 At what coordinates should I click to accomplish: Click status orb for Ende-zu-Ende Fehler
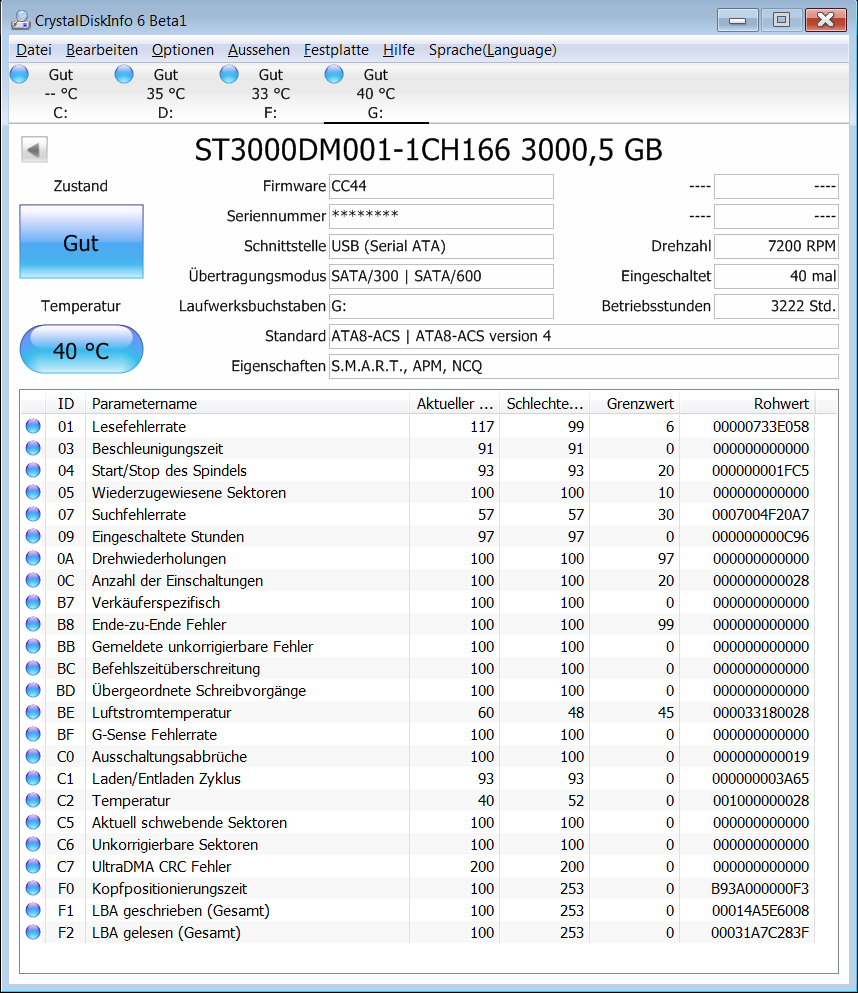point(33,624)
